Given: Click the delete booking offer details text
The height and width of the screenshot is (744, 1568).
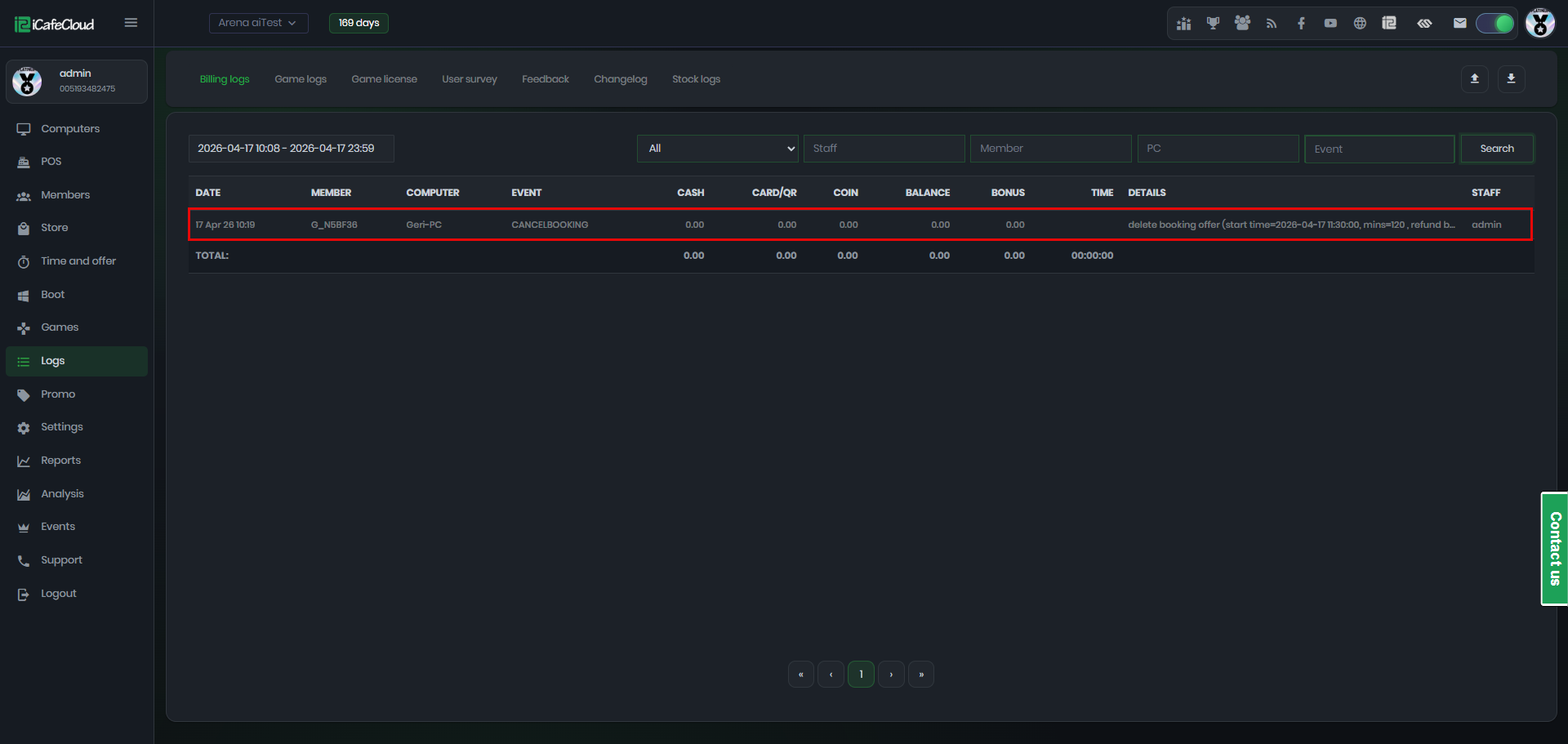Looking at the screenshot, I should 1291,225.
